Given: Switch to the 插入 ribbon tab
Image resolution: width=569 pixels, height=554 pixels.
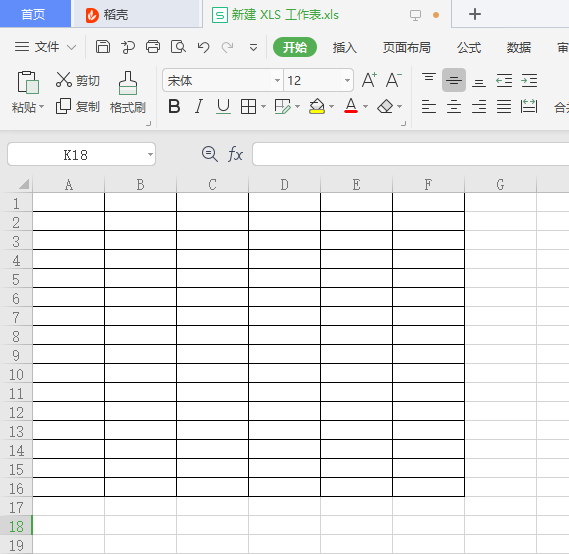Looking at the screenshot, I should pos(344,48).
